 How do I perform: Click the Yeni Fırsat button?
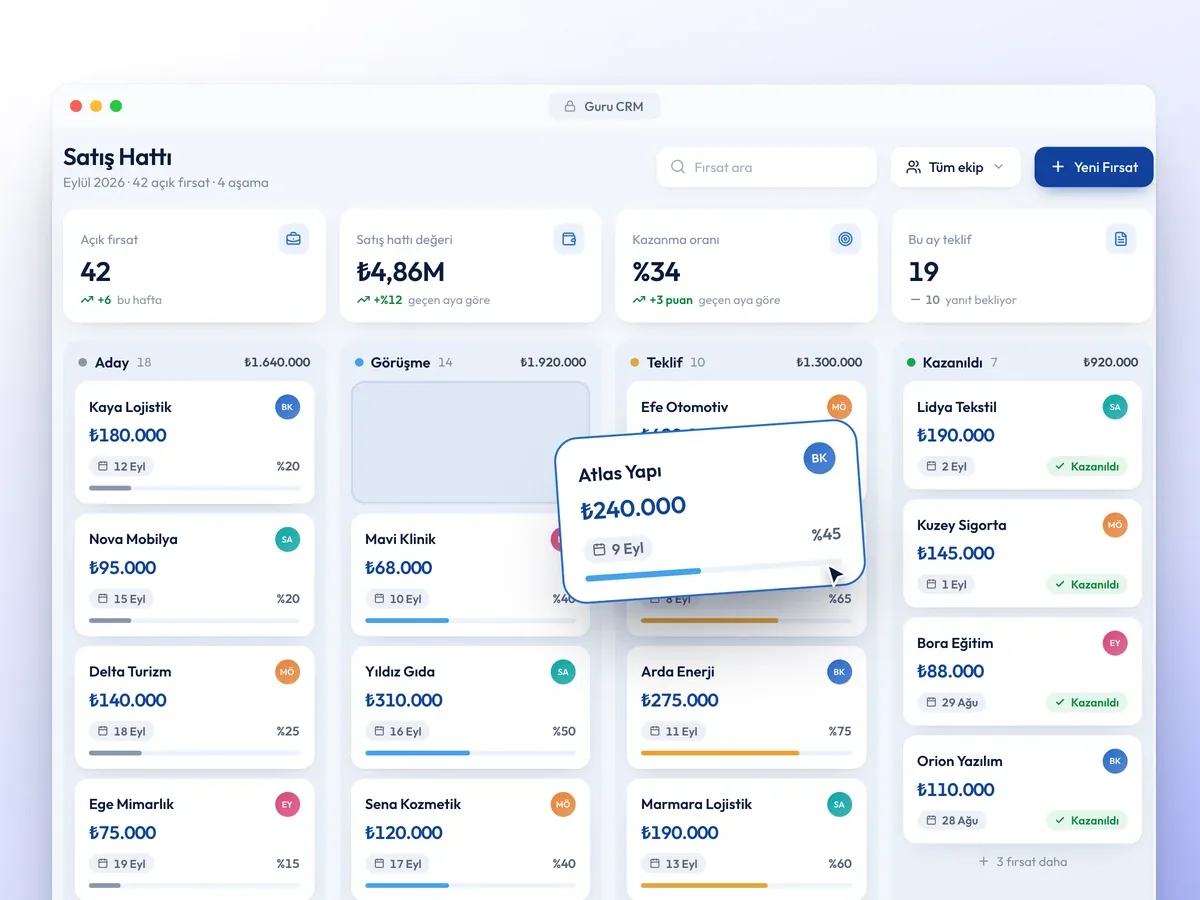tap(1094, 167)
